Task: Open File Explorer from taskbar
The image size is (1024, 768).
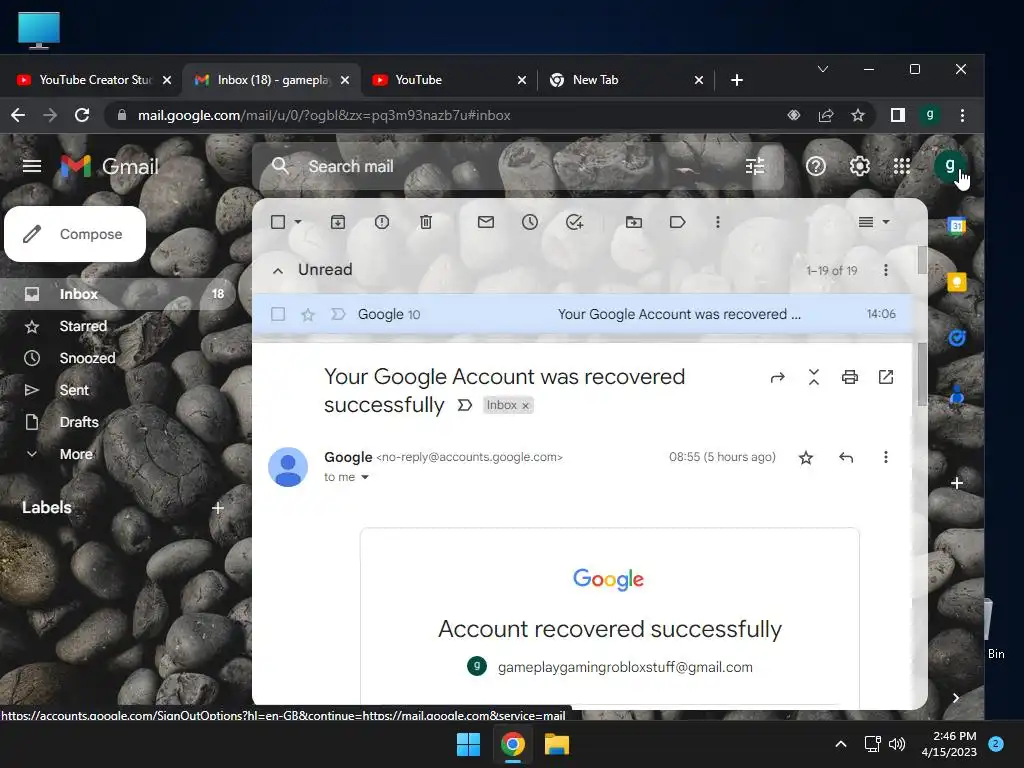Action: click(x=557, y=744)
